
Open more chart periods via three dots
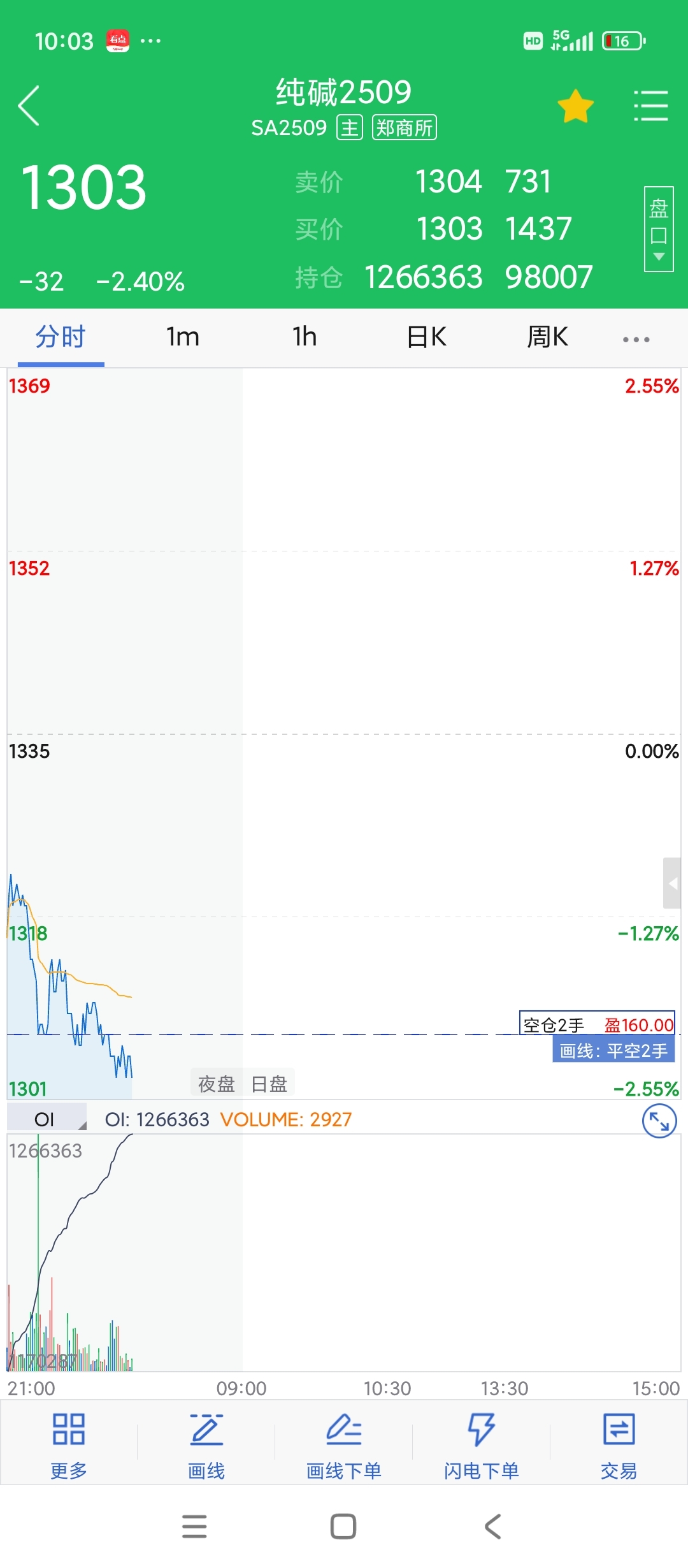click(x=636, y=339)
